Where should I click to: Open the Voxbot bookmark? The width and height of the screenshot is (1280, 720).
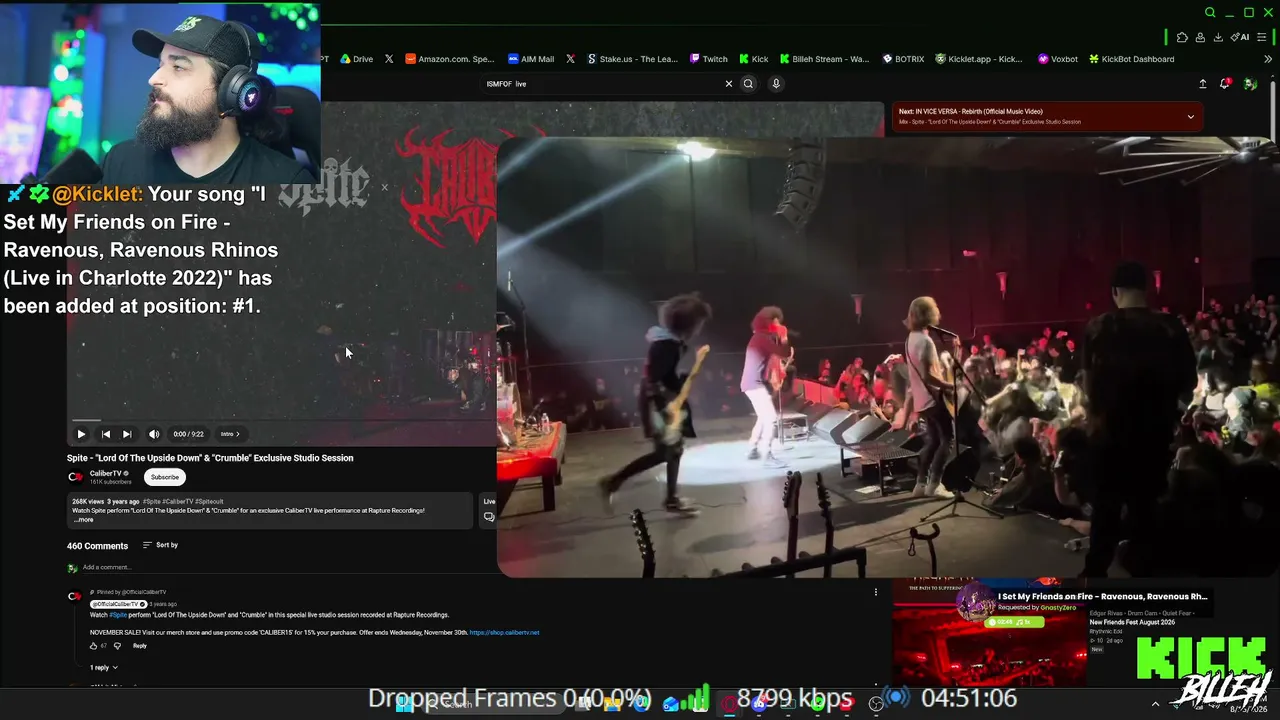1058,59
